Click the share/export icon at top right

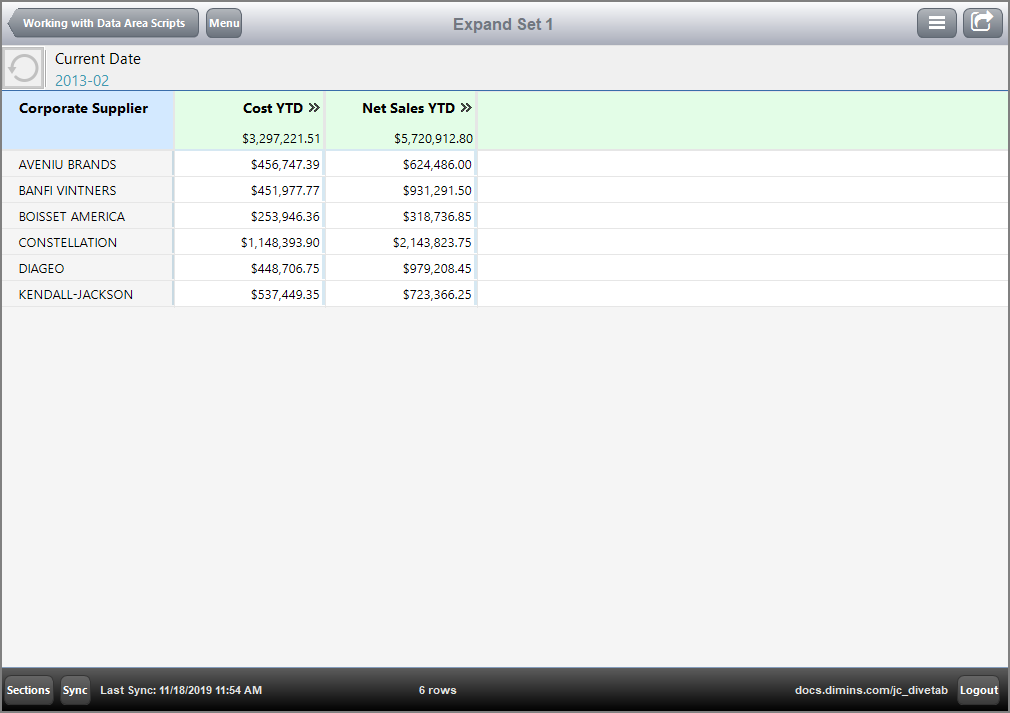tap(982, 22)
